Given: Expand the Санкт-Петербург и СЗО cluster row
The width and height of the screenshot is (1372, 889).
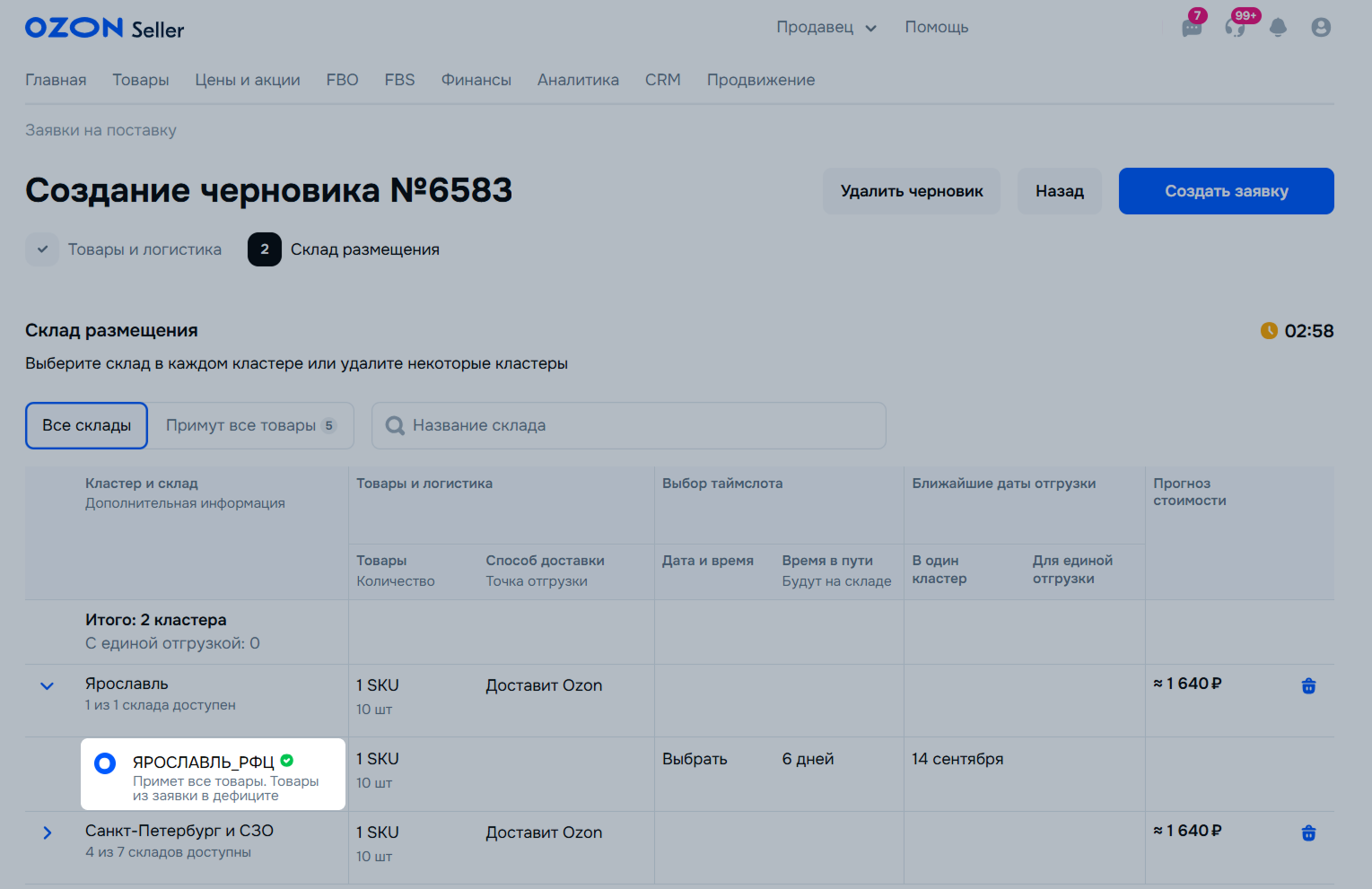Looking at the screenshot, I should coord(48,833).
